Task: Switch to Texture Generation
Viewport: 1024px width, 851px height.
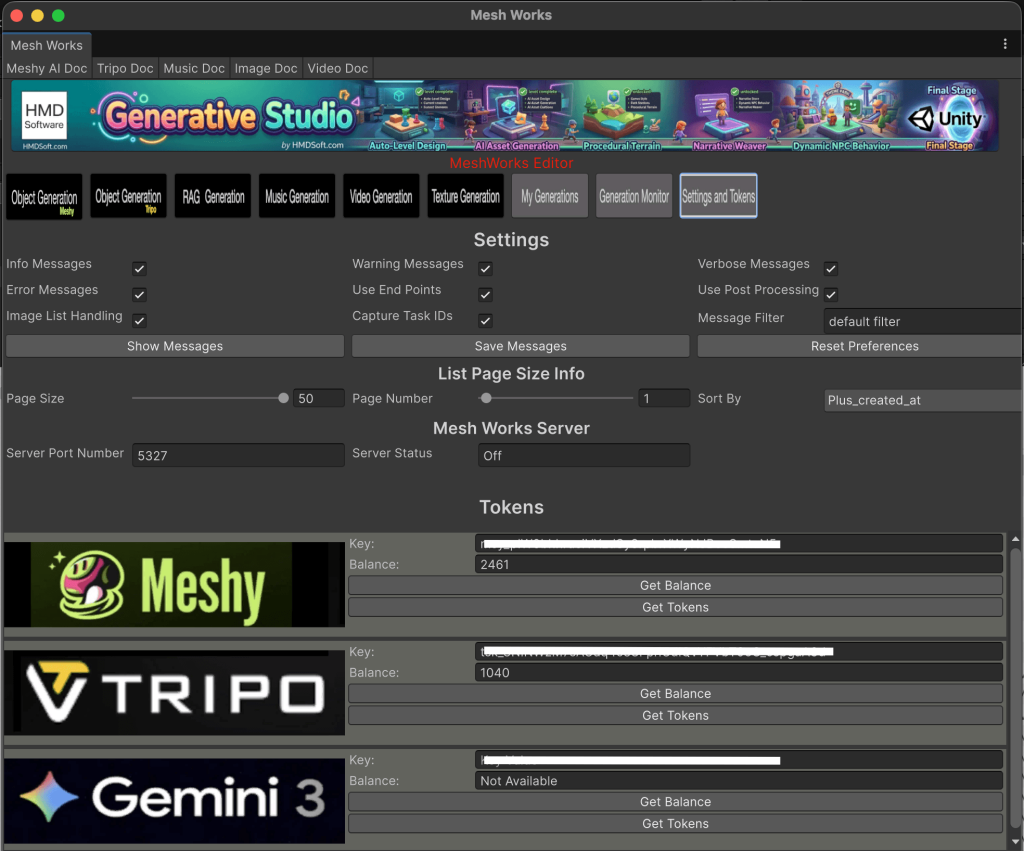Action: (466, 196)
